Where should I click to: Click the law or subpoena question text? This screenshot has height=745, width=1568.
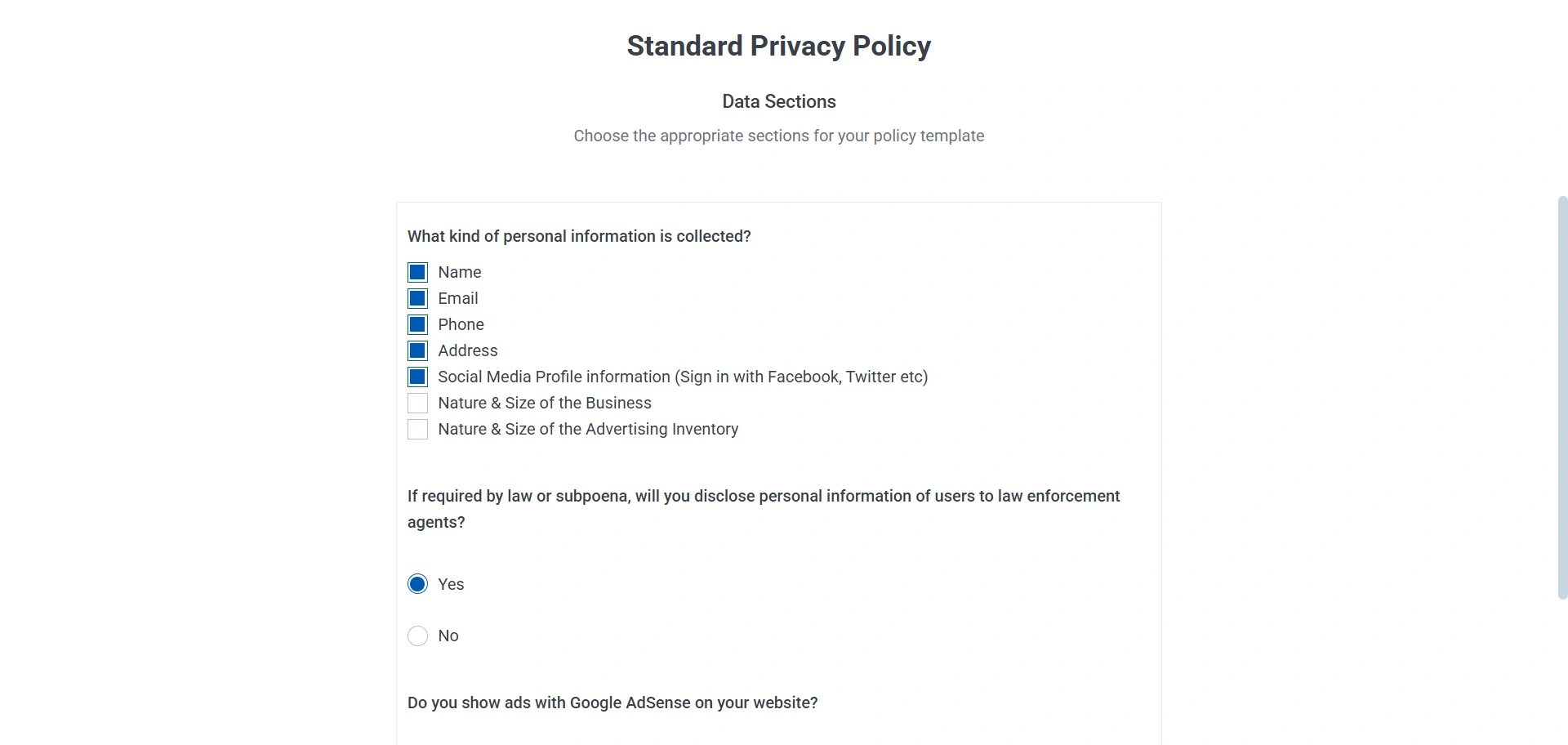763,497
